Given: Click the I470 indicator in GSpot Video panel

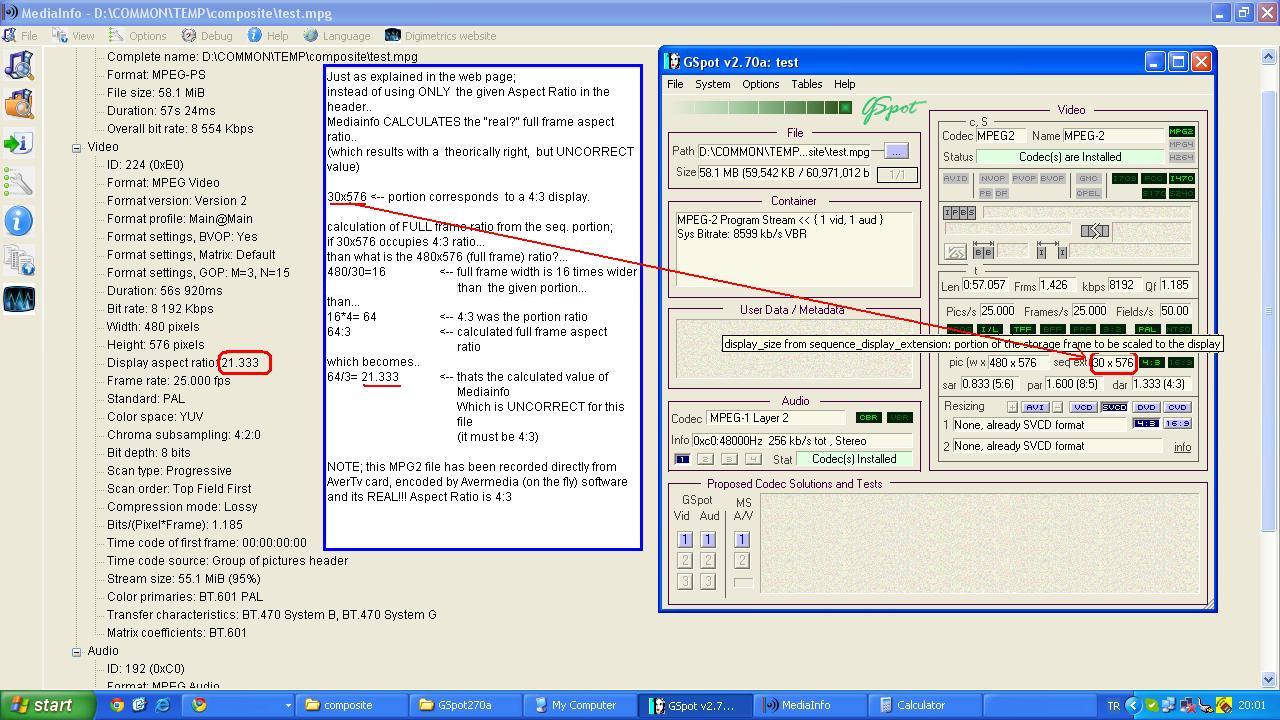Looking at the screenshot, I should (x=1181, y=179).
